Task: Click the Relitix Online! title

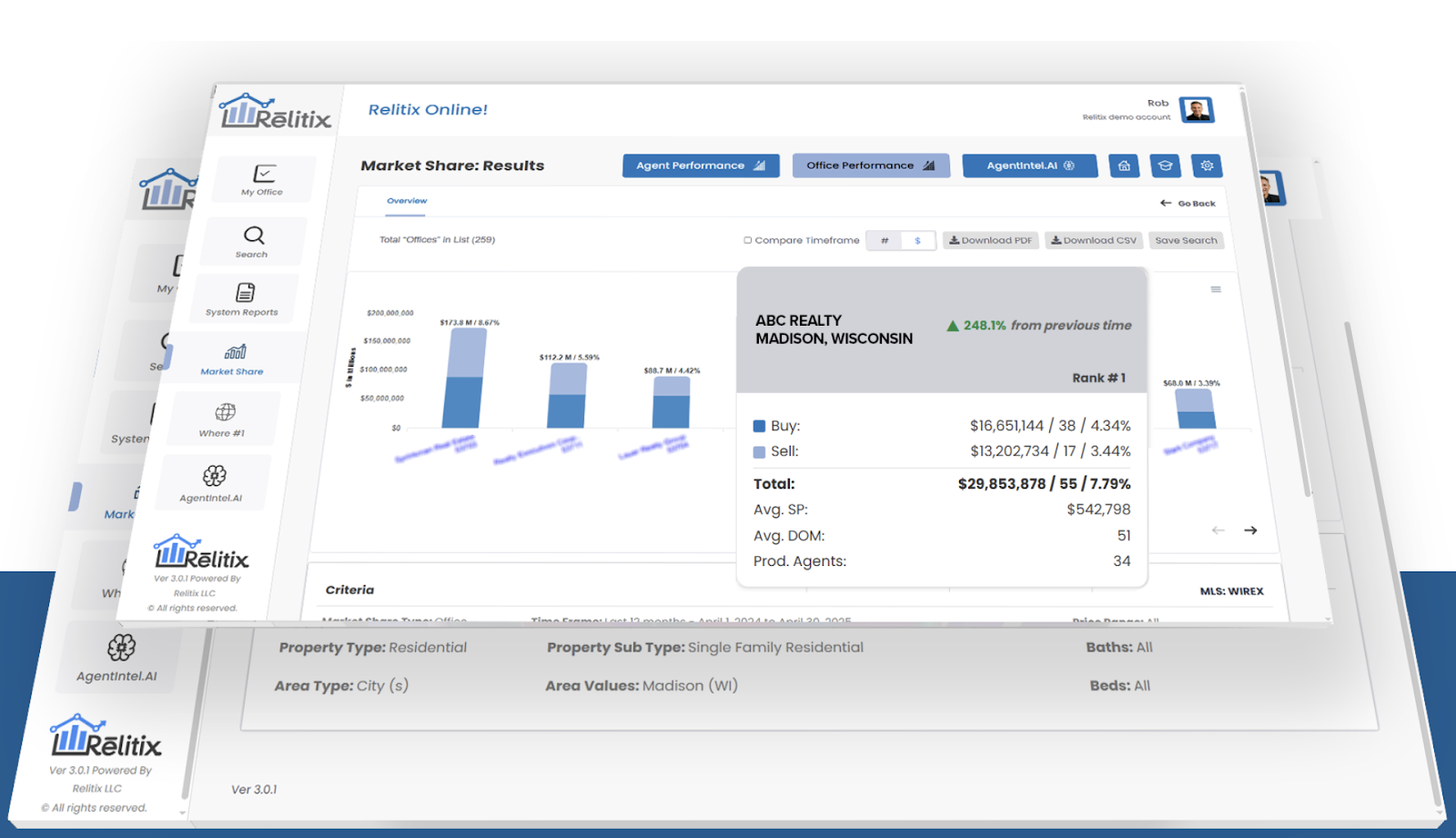Action: [428, 110]
